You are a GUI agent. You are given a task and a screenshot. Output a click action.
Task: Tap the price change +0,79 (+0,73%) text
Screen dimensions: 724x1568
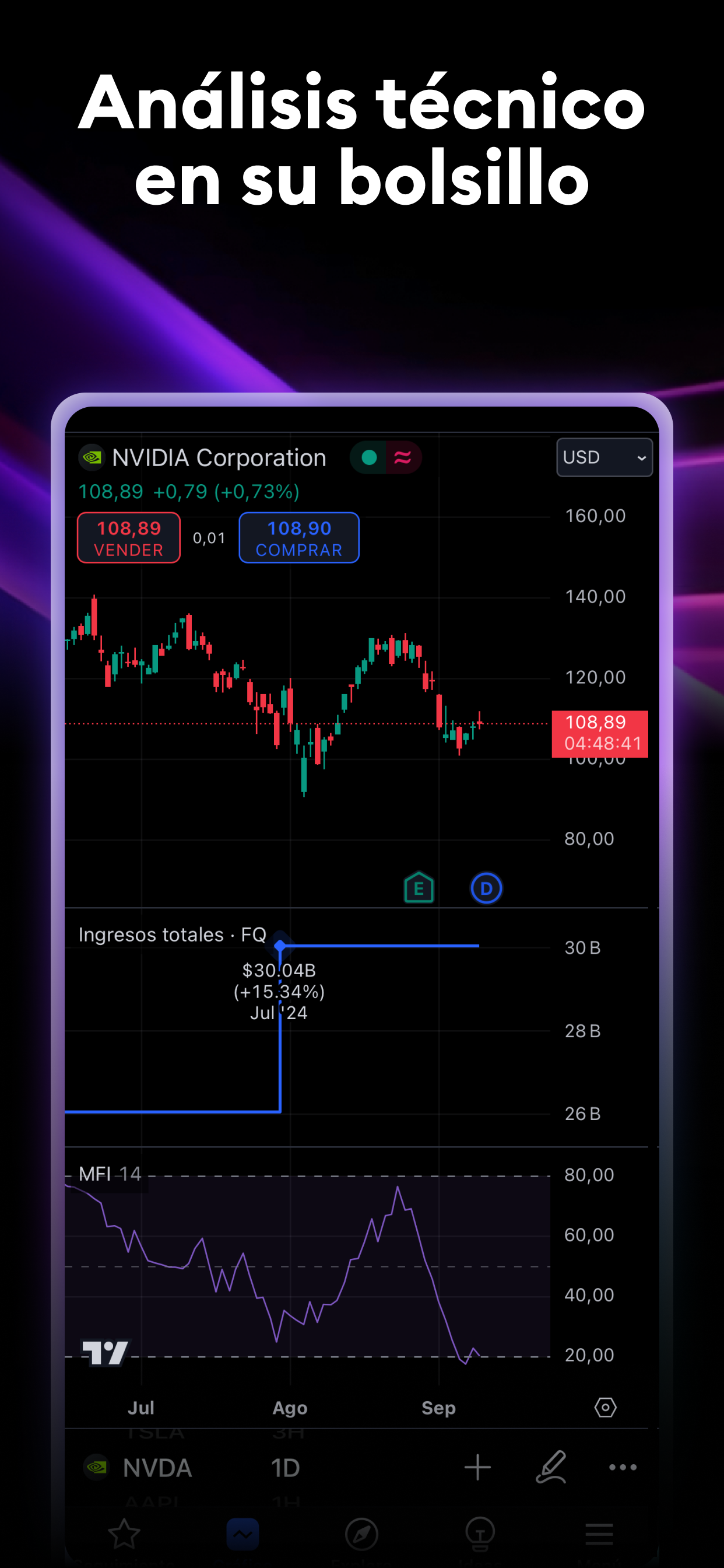point(226,491)
